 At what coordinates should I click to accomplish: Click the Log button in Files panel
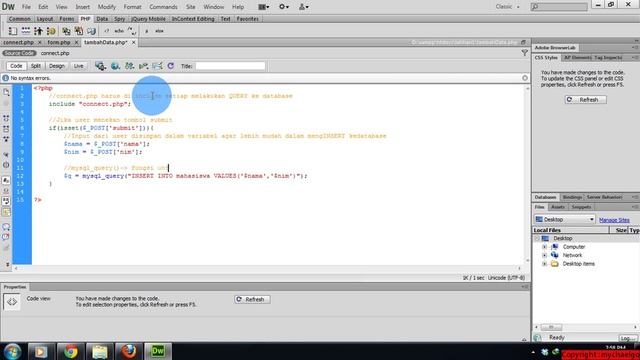point(627,338)
